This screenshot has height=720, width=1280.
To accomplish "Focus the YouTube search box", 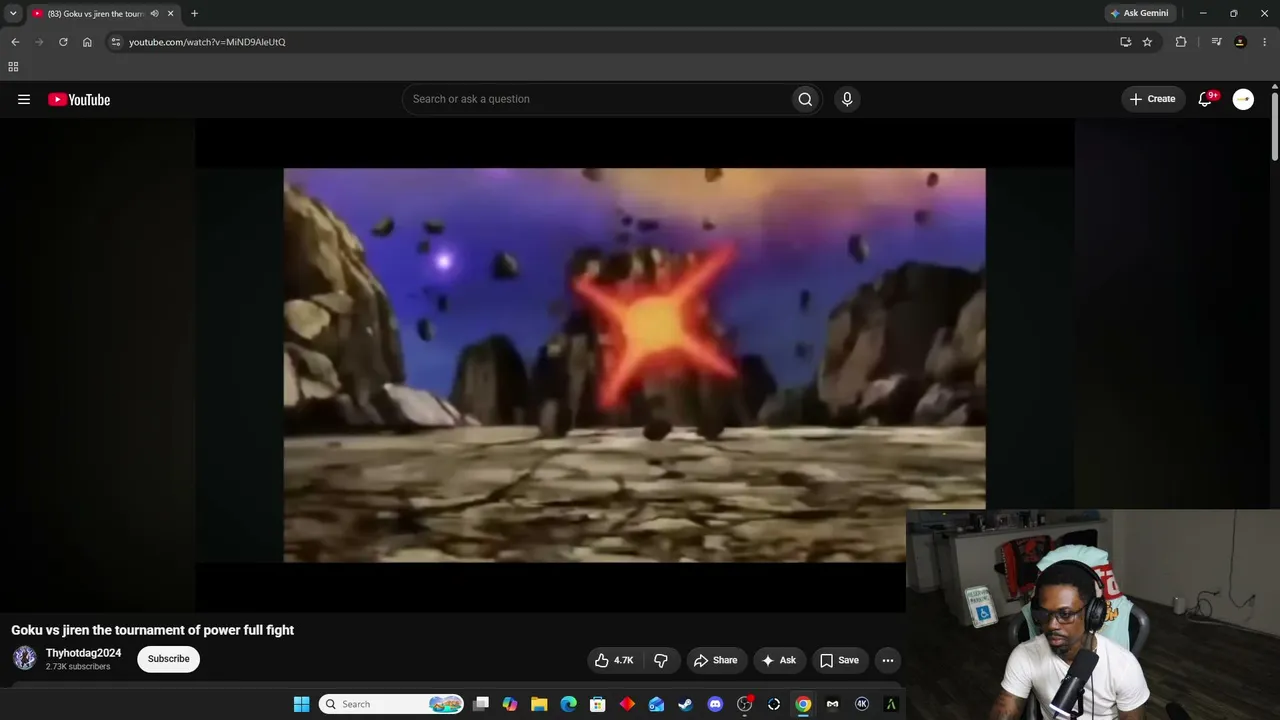I will [x=596, y=99].
